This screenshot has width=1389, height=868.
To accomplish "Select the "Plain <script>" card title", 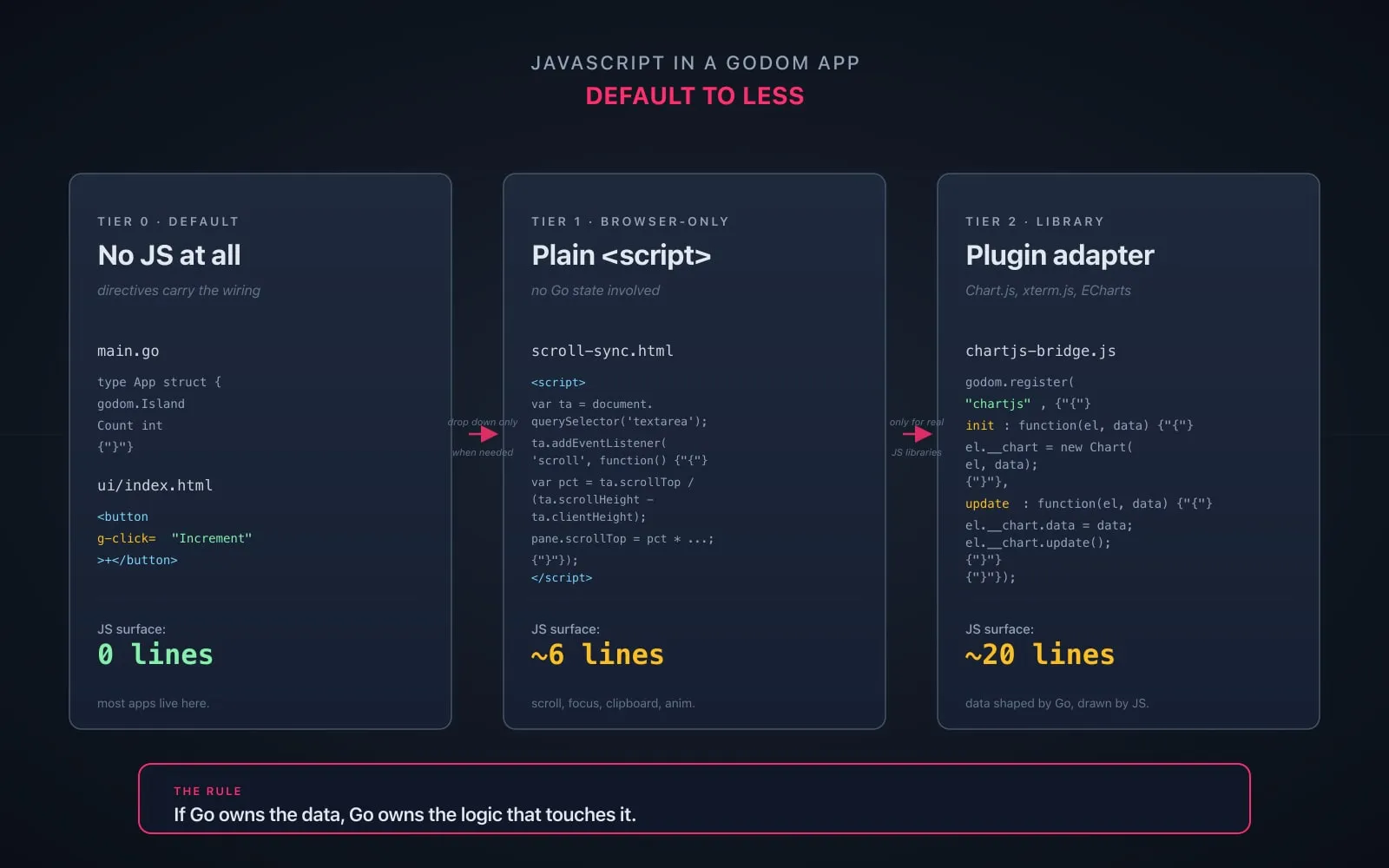I will point(622,255).
